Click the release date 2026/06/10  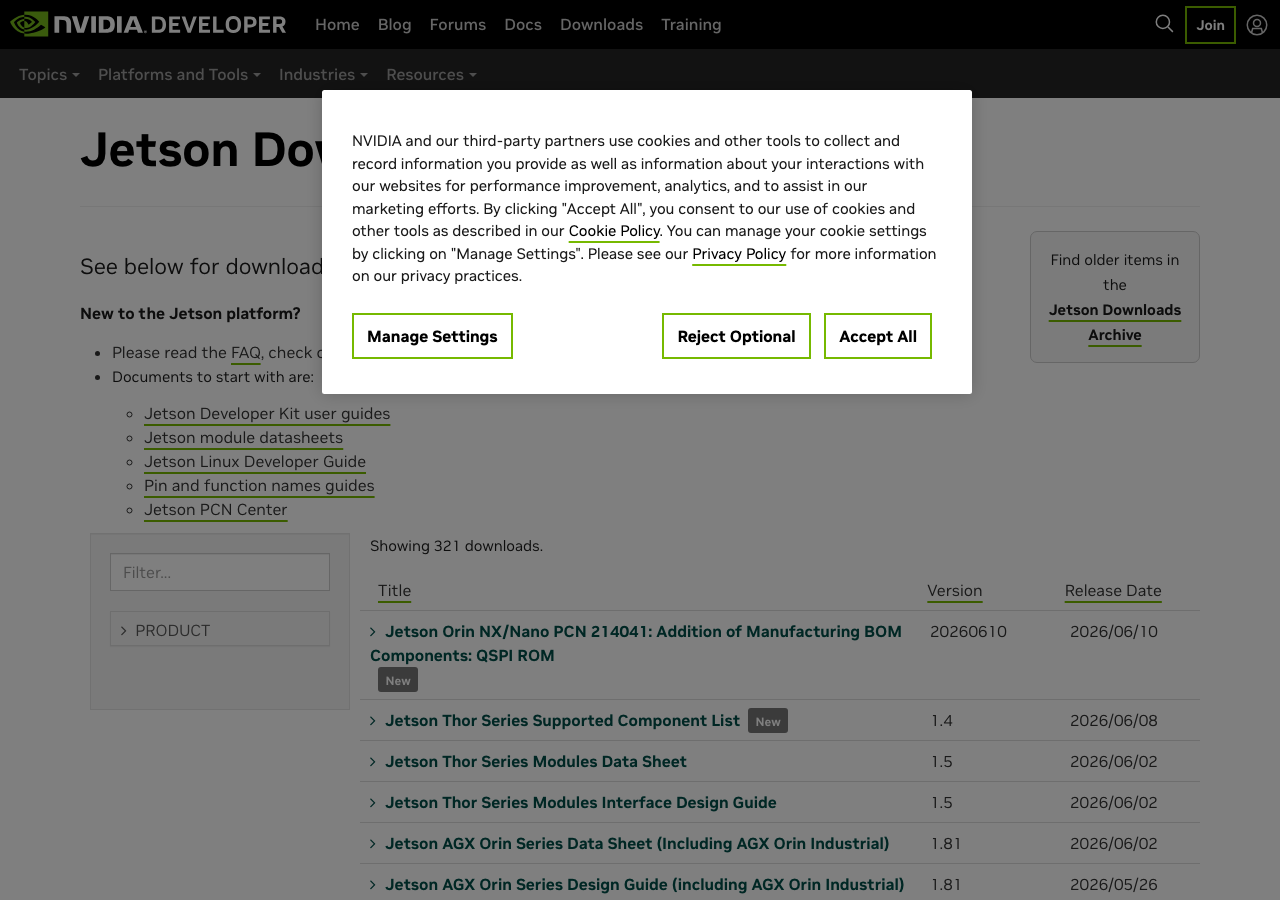[x=1114, y=631]
